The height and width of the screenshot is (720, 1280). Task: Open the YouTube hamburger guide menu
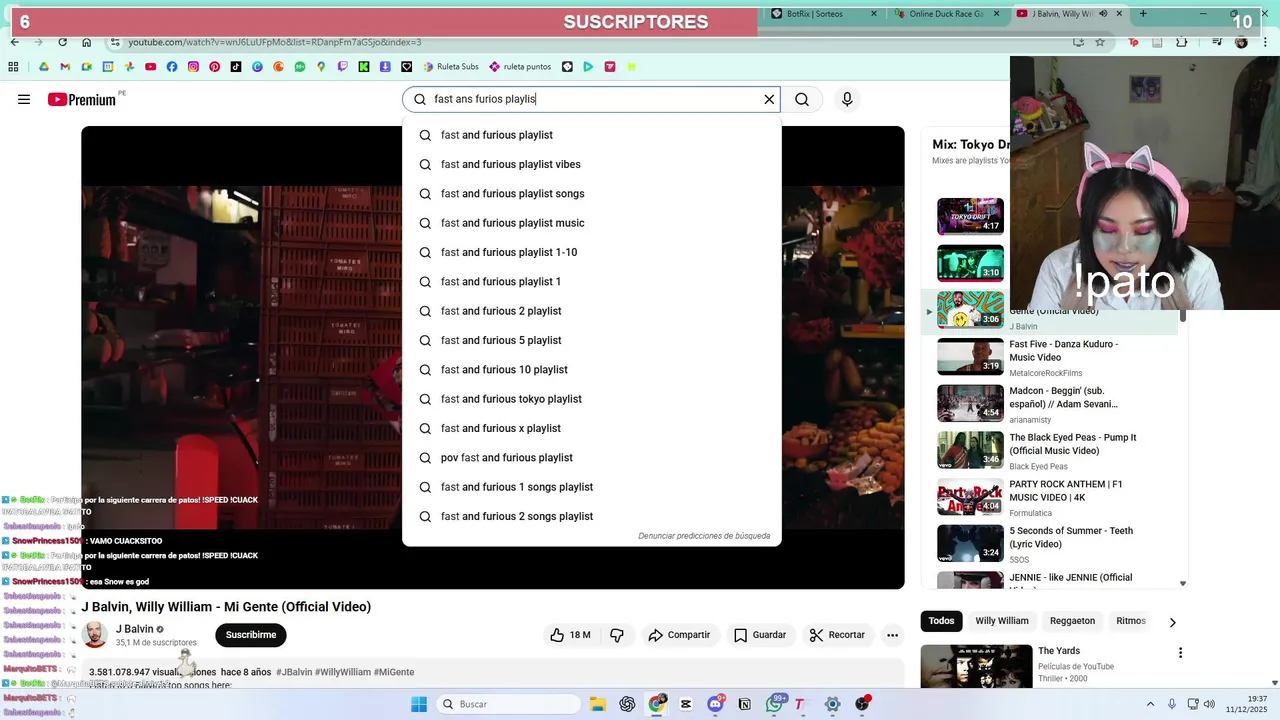pos(24,99)
